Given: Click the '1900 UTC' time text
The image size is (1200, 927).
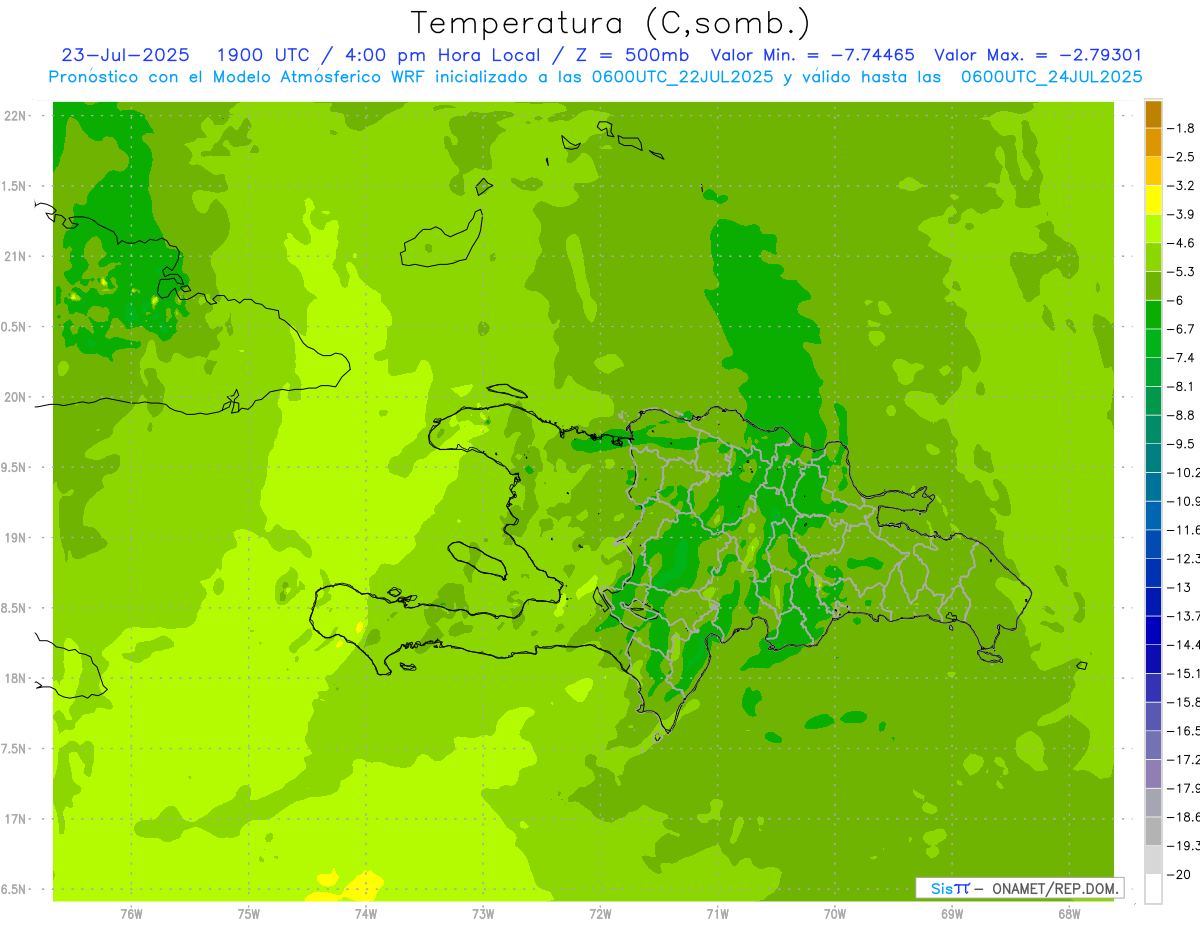Looking at the screenshot, I should (263, 55).
